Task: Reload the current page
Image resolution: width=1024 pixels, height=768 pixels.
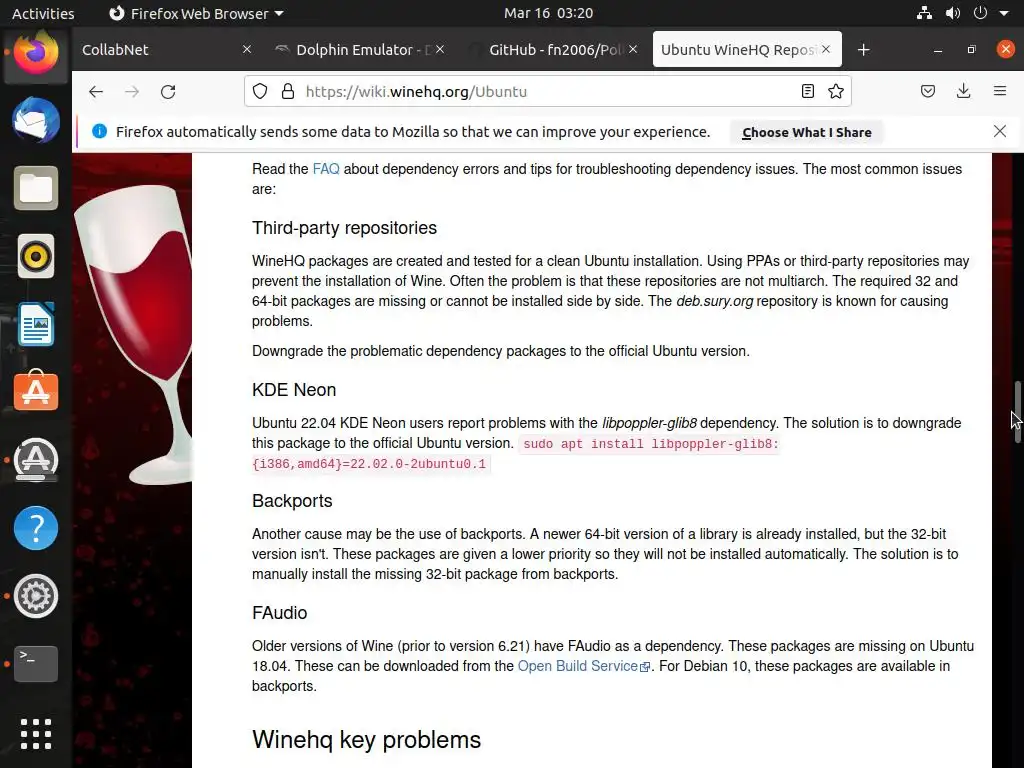Action: click(x=168, y=91)
